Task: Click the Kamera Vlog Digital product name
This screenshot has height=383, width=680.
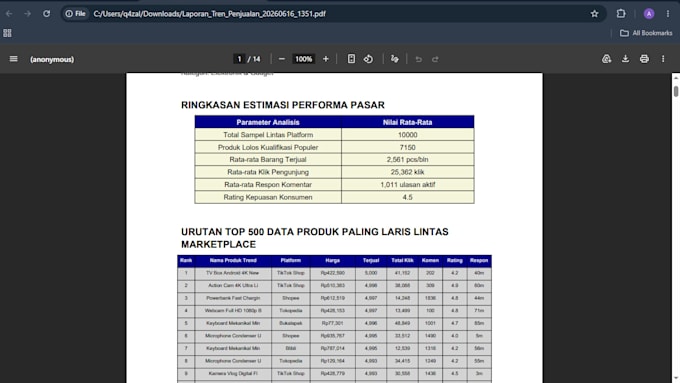Action: [x=233, y=373]
